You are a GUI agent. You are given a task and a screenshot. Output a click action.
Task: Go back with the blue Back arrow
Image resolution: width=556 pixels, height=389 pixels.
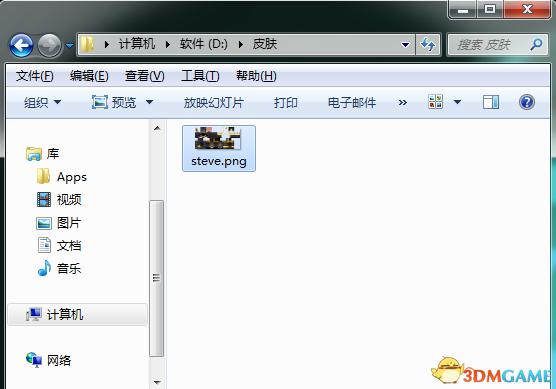(21, 45)
